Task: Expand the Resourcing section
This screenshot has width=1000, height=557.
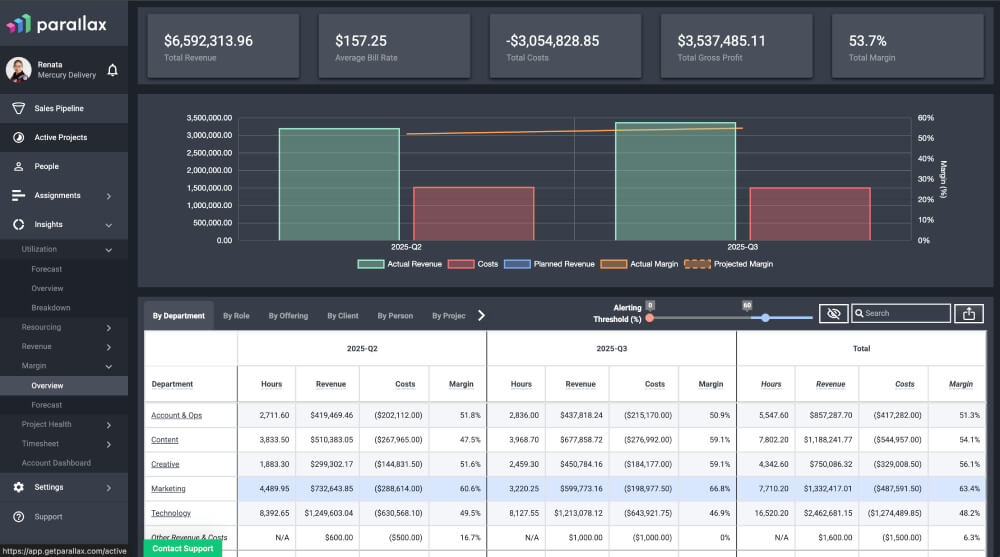Action: click(108, 327)
